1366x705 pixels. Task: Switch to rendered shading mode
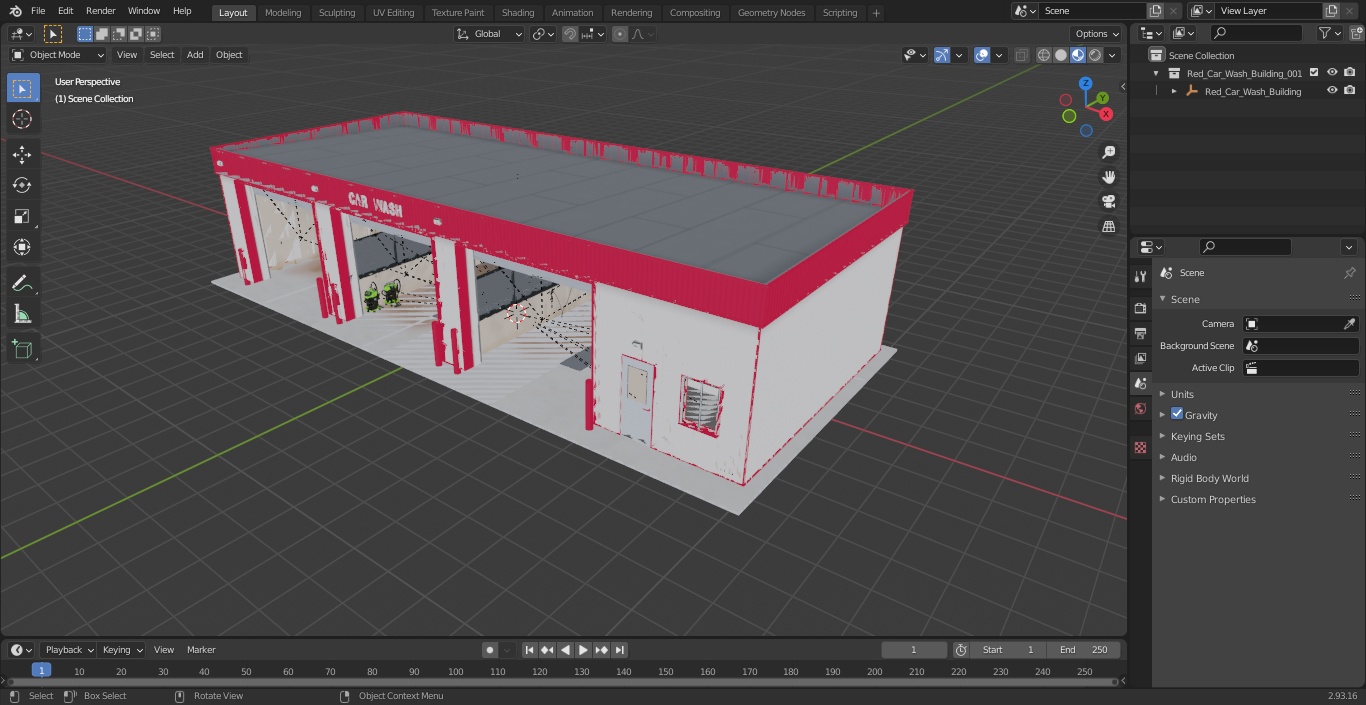click(1095, 55)
